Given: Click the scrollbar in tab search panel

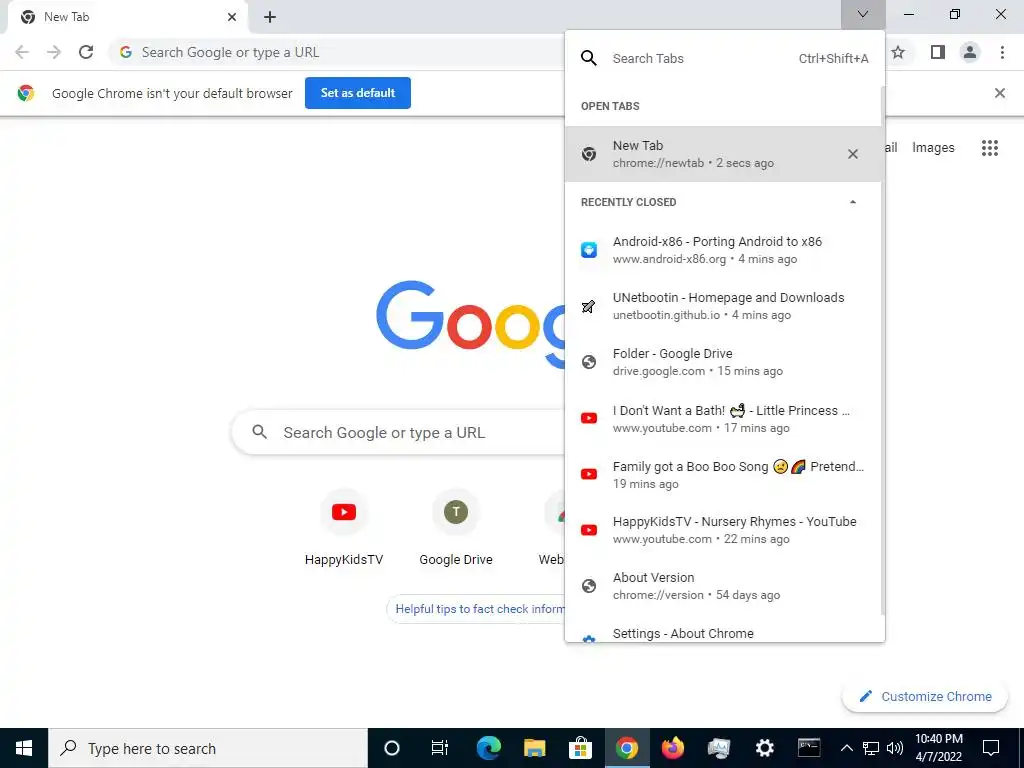Looking at the screenshot, I should tap(883, 351).
